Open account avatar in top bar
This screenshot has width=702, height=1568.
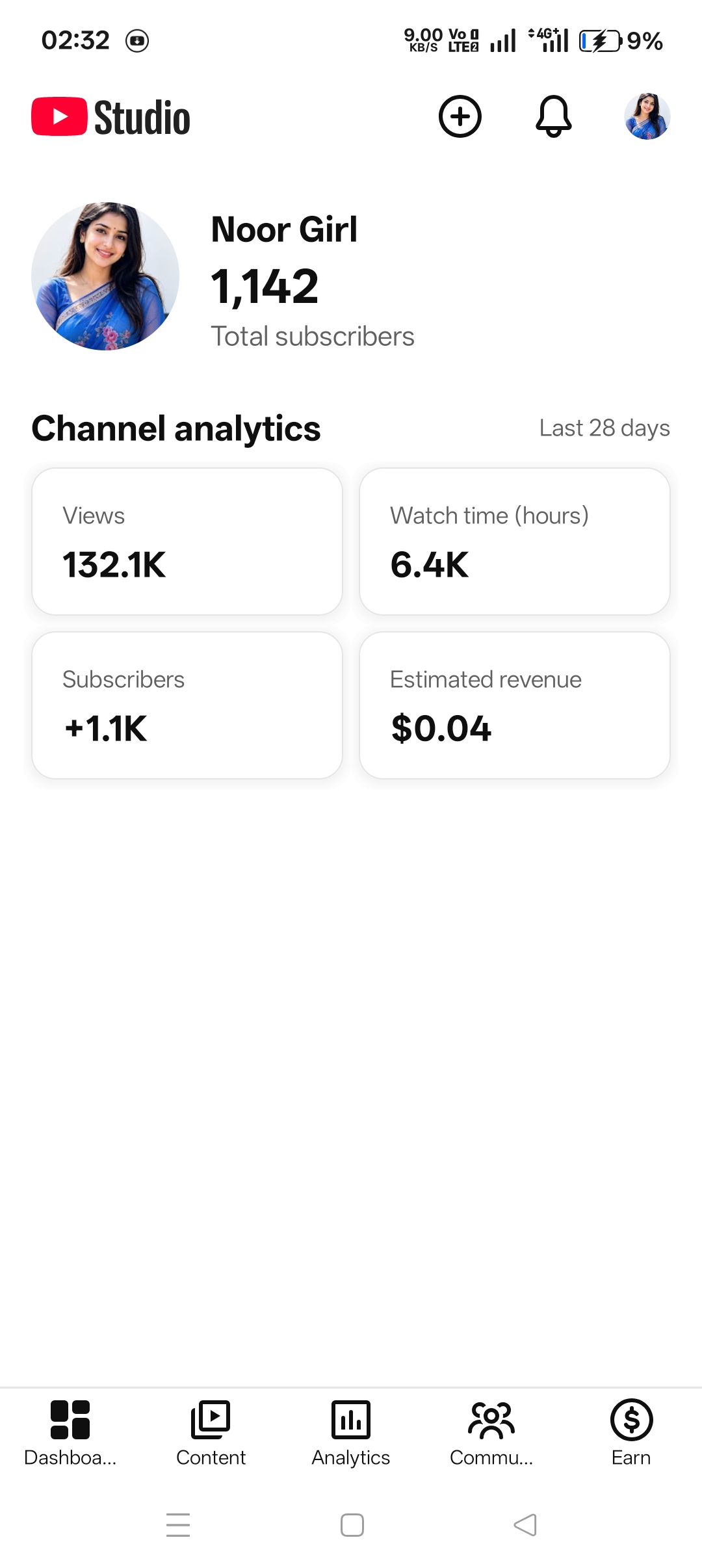click(647, 117)
